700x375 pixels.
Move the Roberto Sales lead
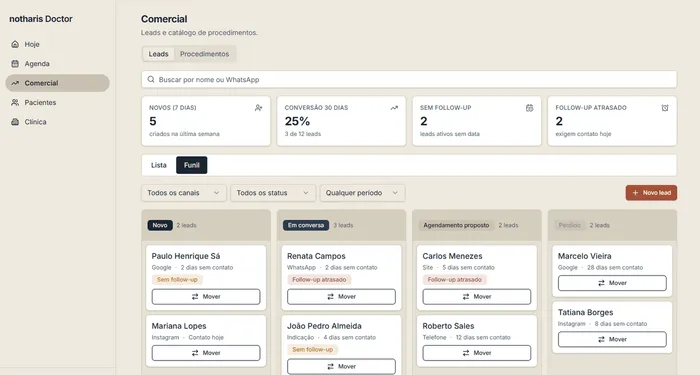477,353
